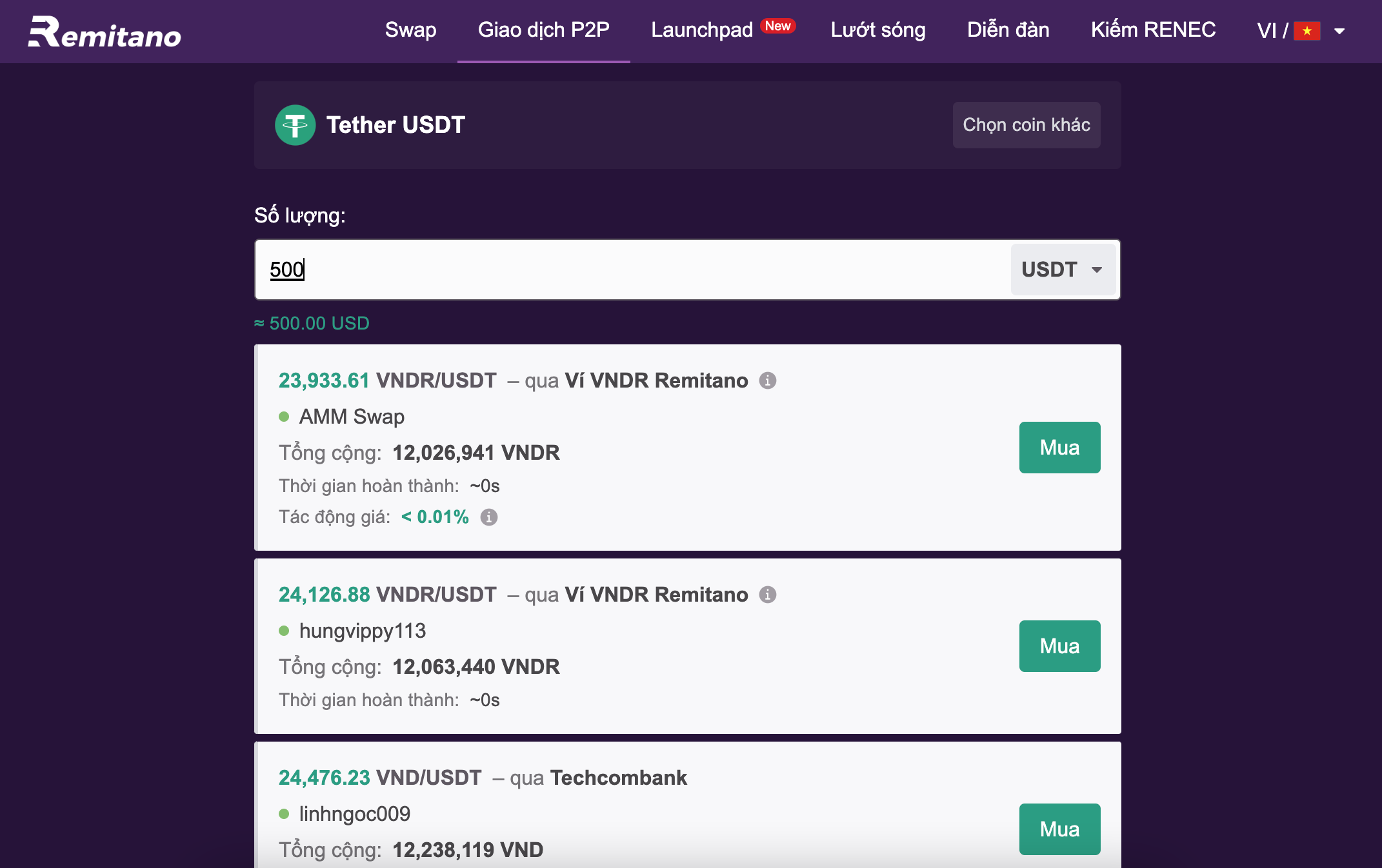Click Mua button for linhngoc009 Techcombank offer
Image resolution: width=1382 pixels, height=868 pixels.
(1060, 829)
